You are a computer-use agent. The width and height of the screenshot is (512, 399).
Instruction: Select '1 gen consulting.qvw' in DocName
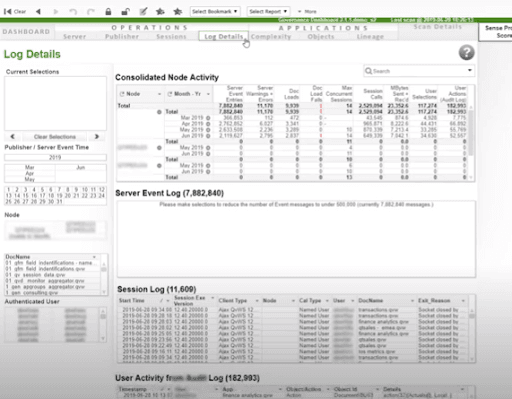click(x=32, y=293)
